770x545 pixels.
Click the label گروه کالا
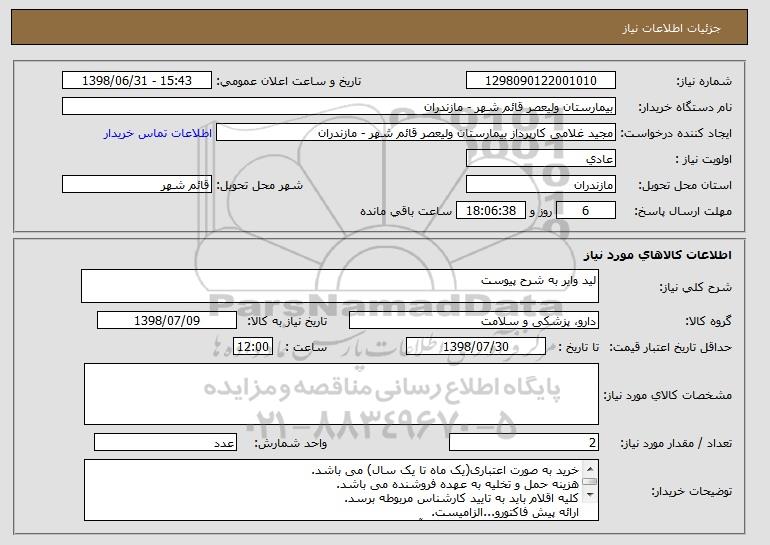709,321
